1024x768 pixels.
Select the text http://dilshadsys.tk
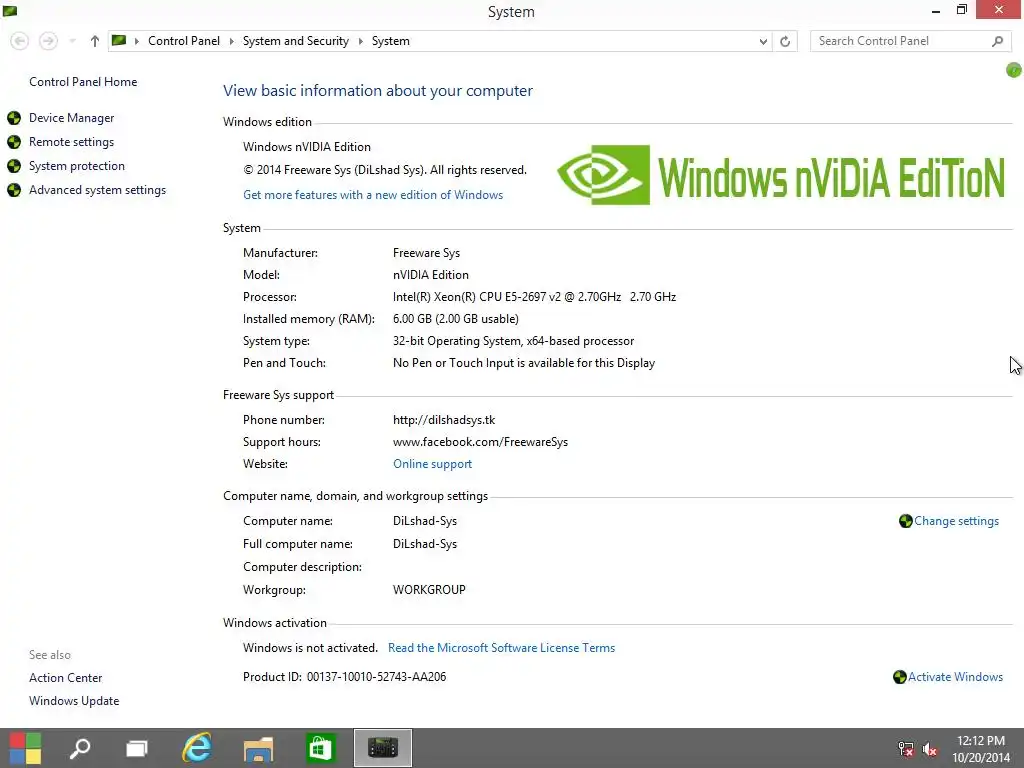[x=444, y=420]
